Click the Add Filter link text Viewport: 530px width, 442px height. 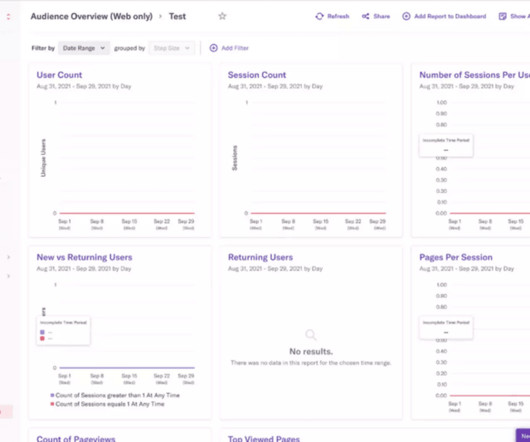(235, 48)
